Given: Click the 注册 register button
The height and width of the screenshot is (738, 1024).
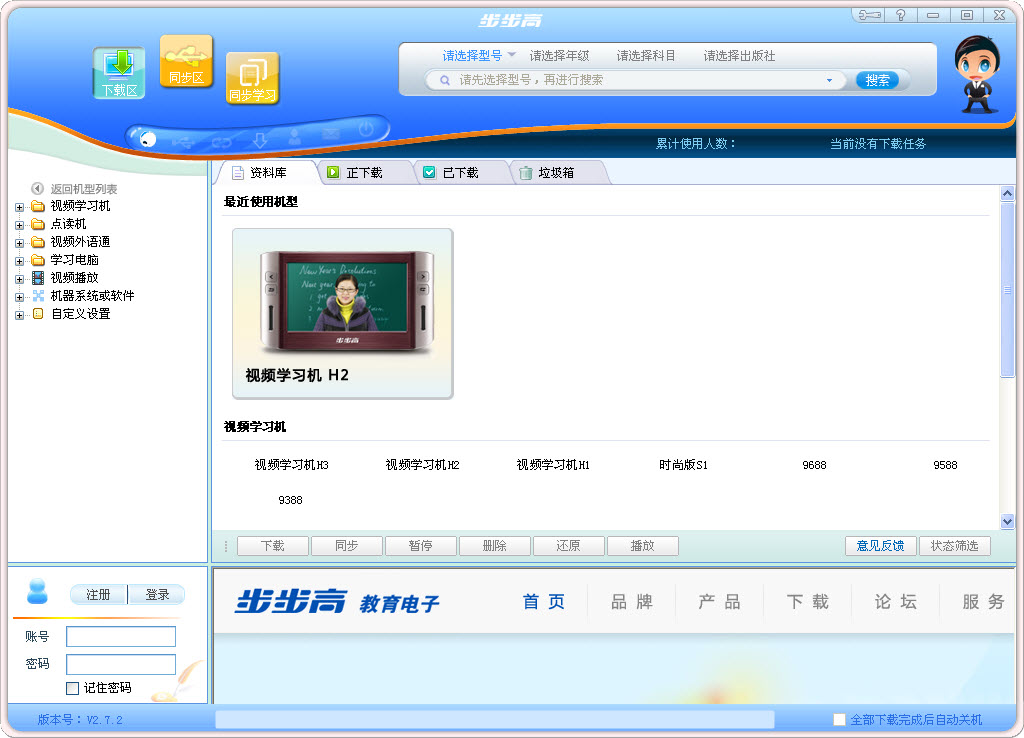Looking at the screenshot, I should point(99,594).
